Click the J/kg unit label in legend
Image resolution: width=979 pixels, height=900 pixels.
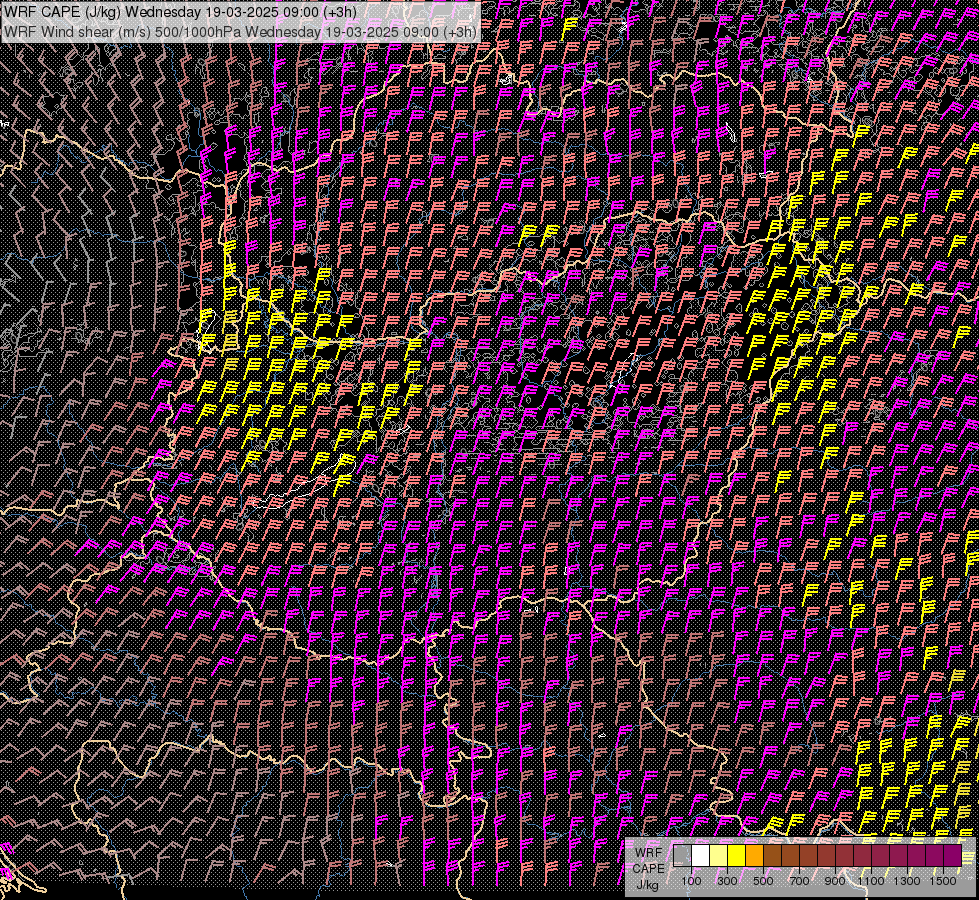648,884
